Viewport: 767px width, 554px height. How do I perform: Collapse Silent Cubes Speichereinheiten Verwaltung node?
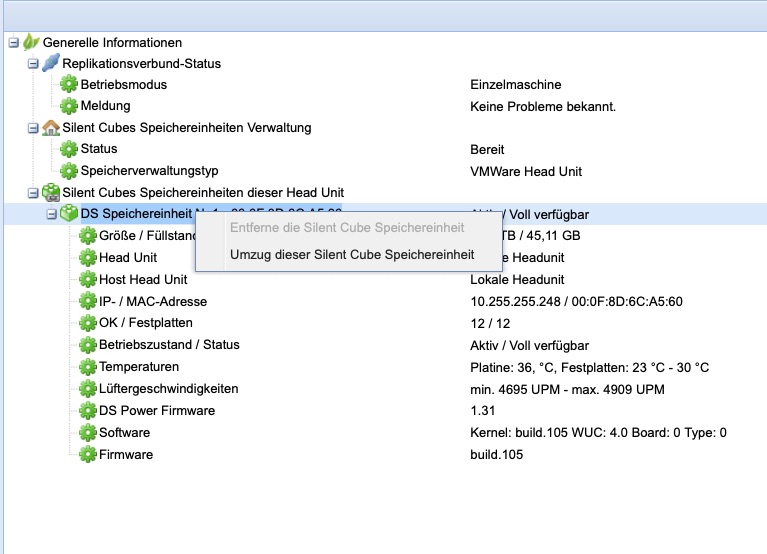click(x=33, y=127)
